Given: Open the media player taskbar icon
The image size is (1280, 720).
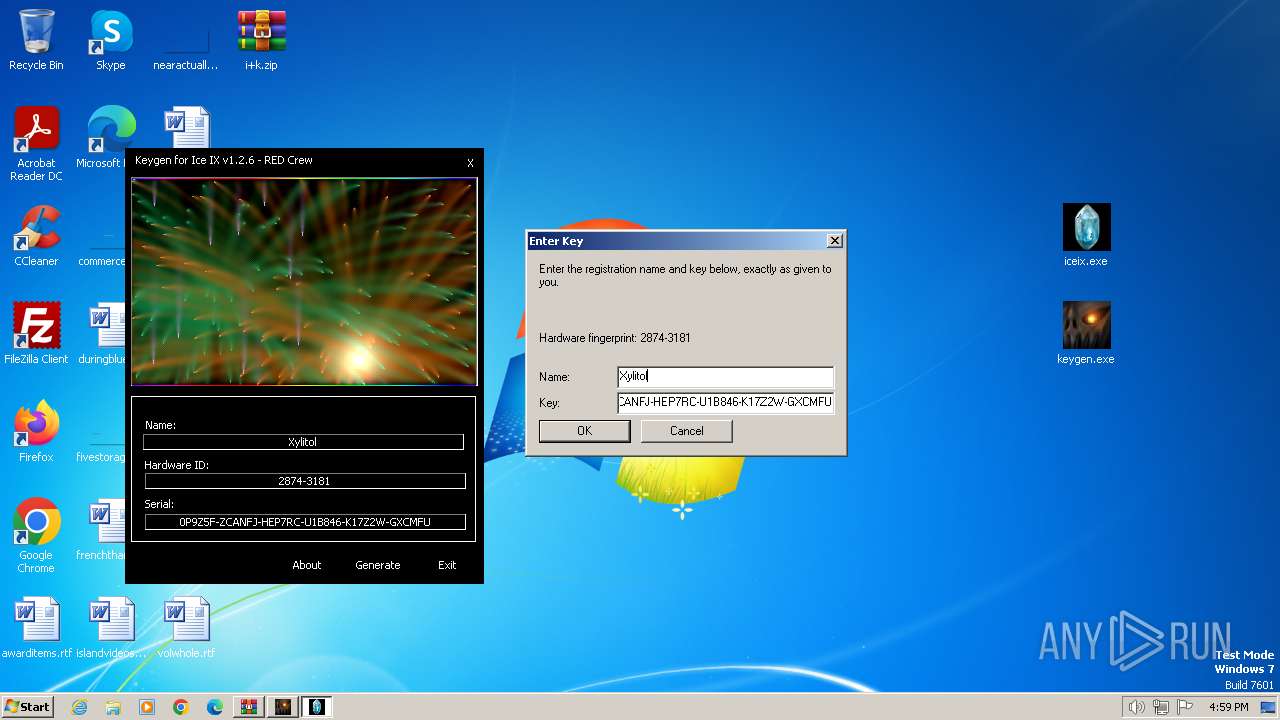Looking at the screenshot, I should [147, 707].
